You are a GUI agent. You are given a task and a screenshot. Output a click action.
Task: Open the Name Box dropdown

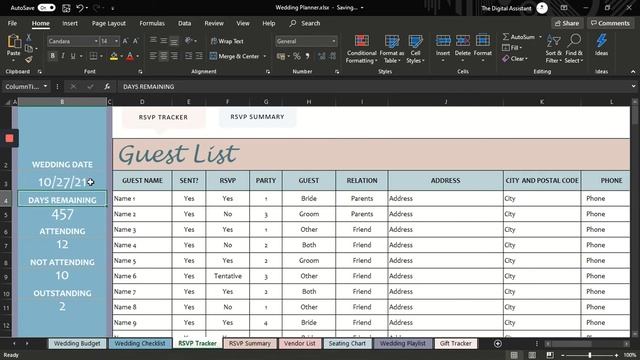[x=45, y=87]
